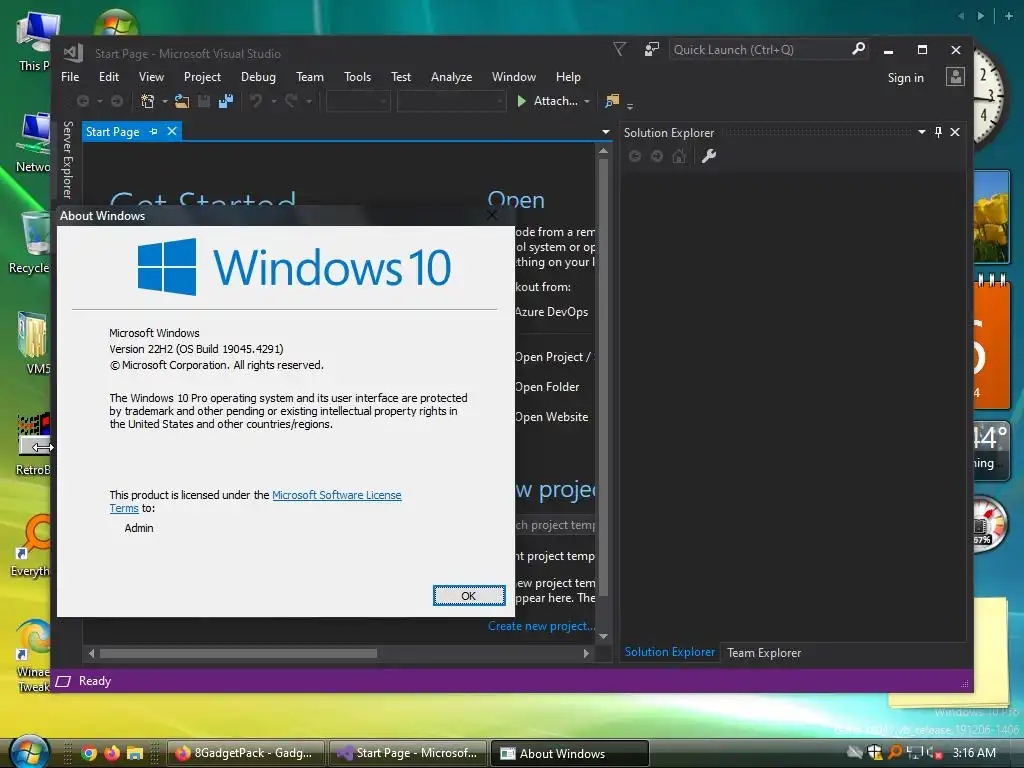Image resolution: width=1024 pixels, height=768 pixels.
Task: Open the File menu
Action: click(x=70, y=76)
